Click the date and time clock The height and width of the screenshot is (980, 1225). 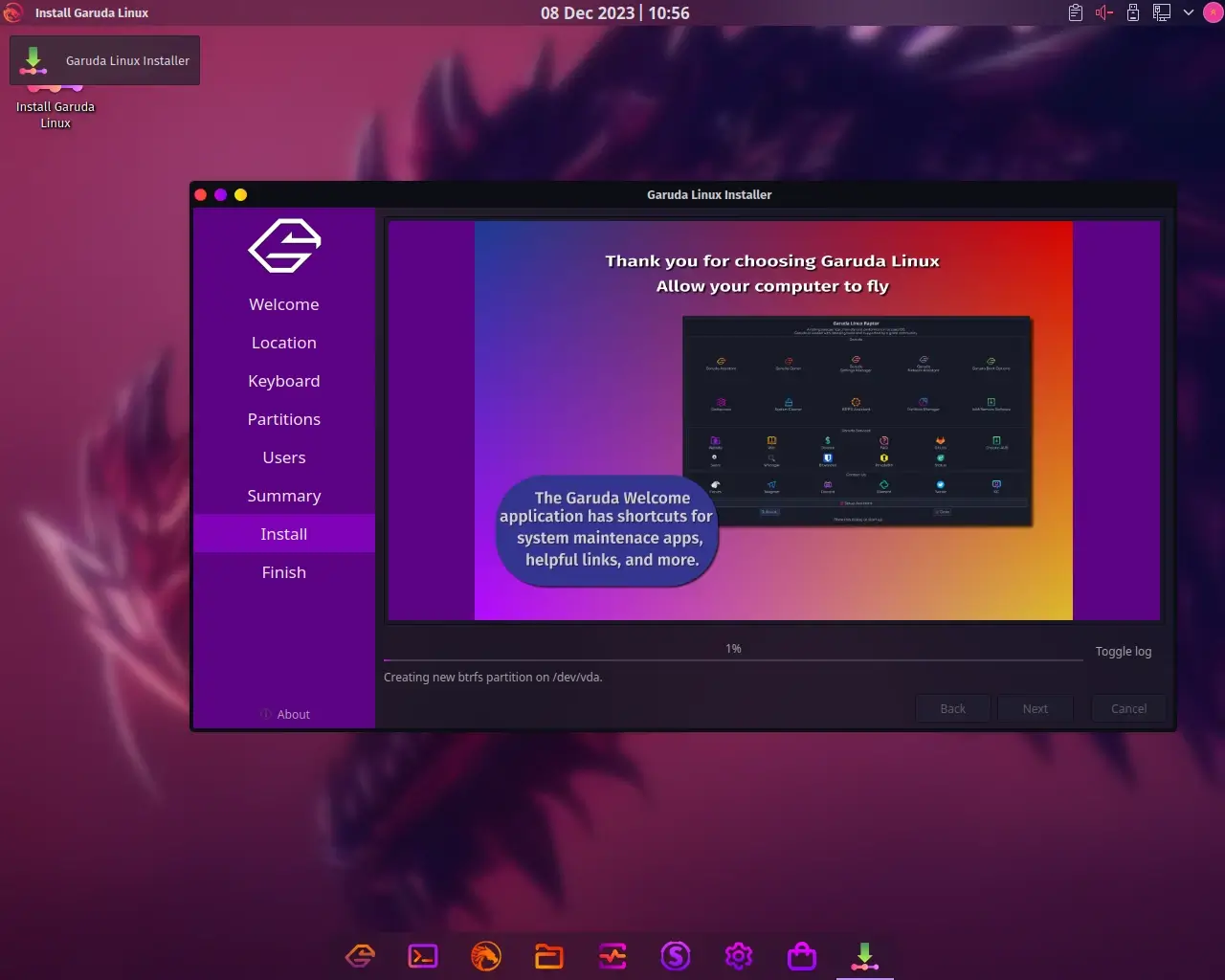click(x=614, y=12)
